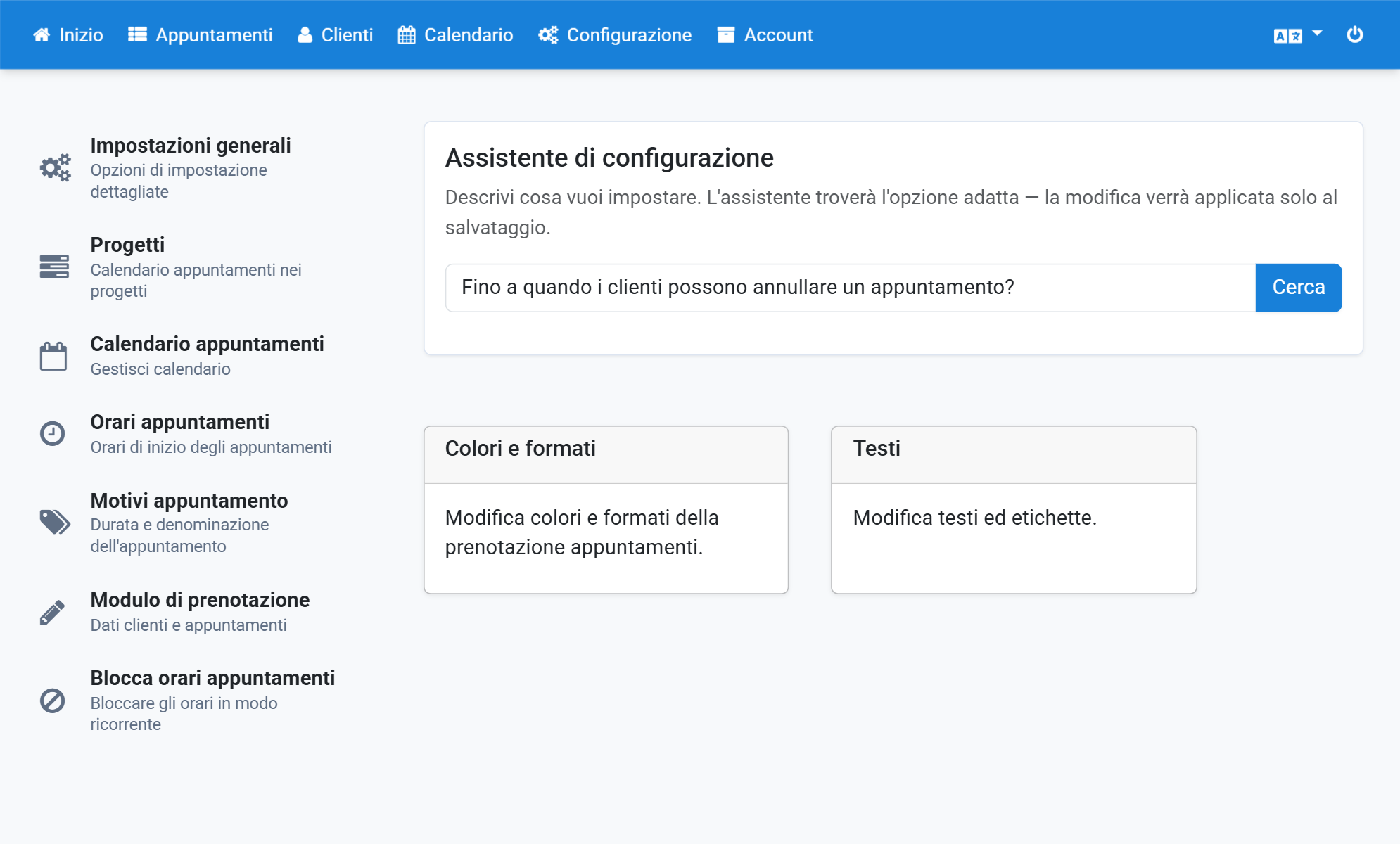Click the gears icon for Impostazioni generali
1400x844 pixels.
pyautogui.click(x=55, y=167)
